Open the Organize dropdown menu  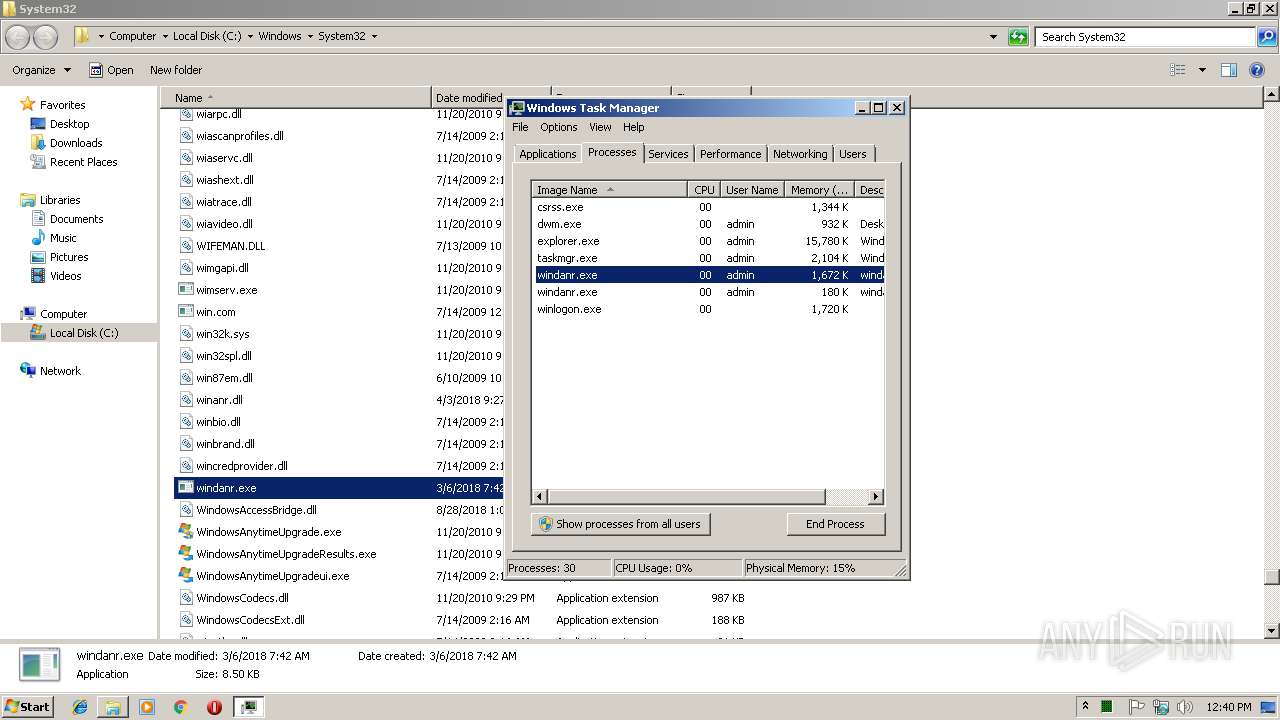(x=42, y=70)
